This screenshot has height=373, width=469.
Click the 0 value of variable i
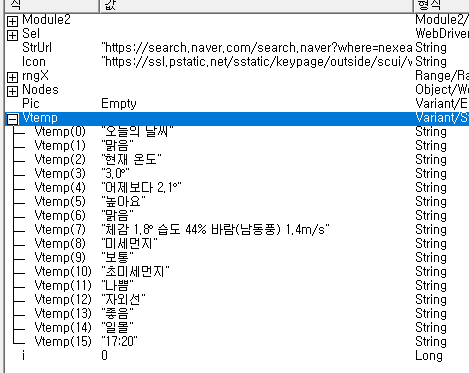(105, 356)
